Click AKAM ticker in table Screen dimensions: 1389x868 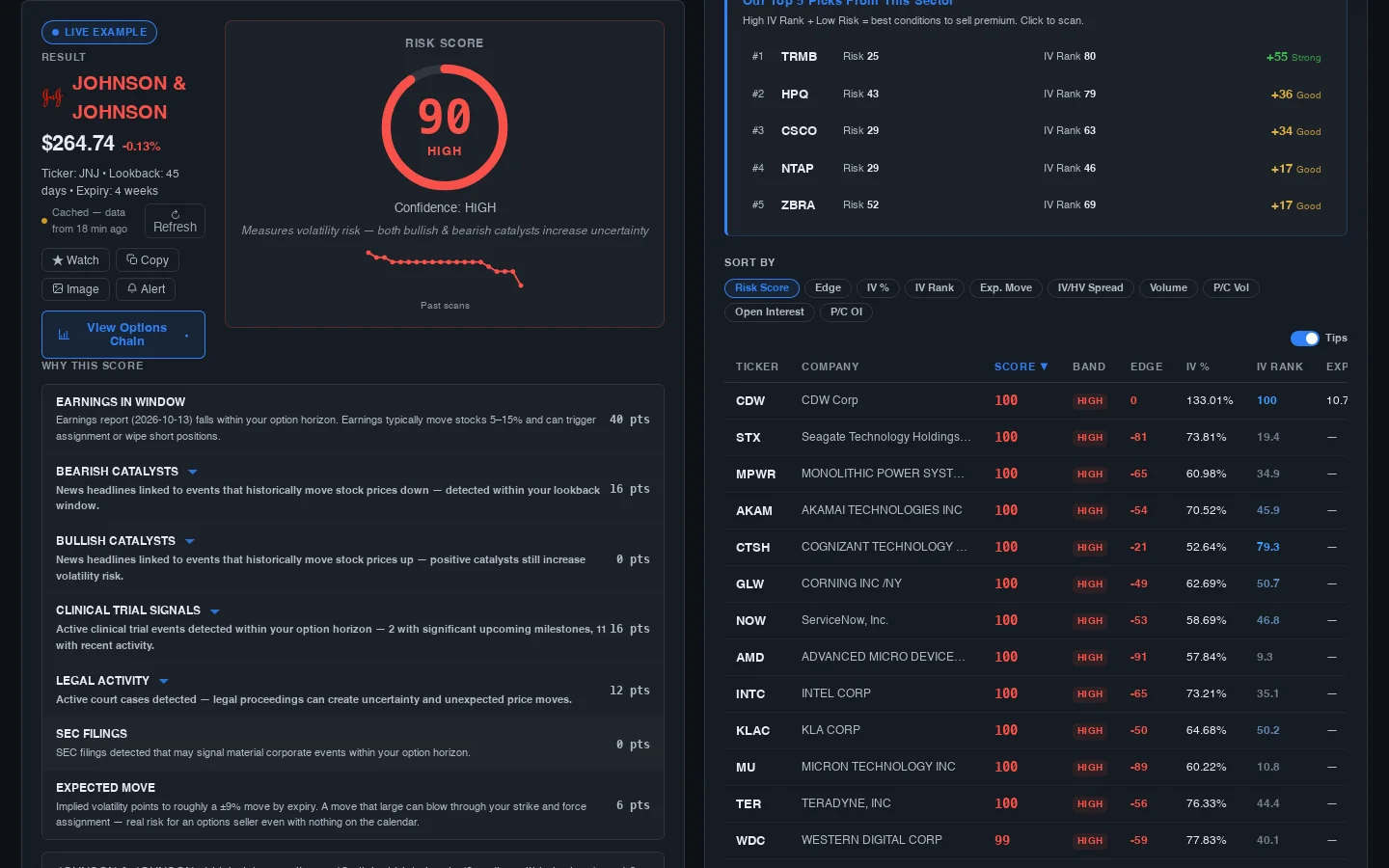tap(753, 511)
